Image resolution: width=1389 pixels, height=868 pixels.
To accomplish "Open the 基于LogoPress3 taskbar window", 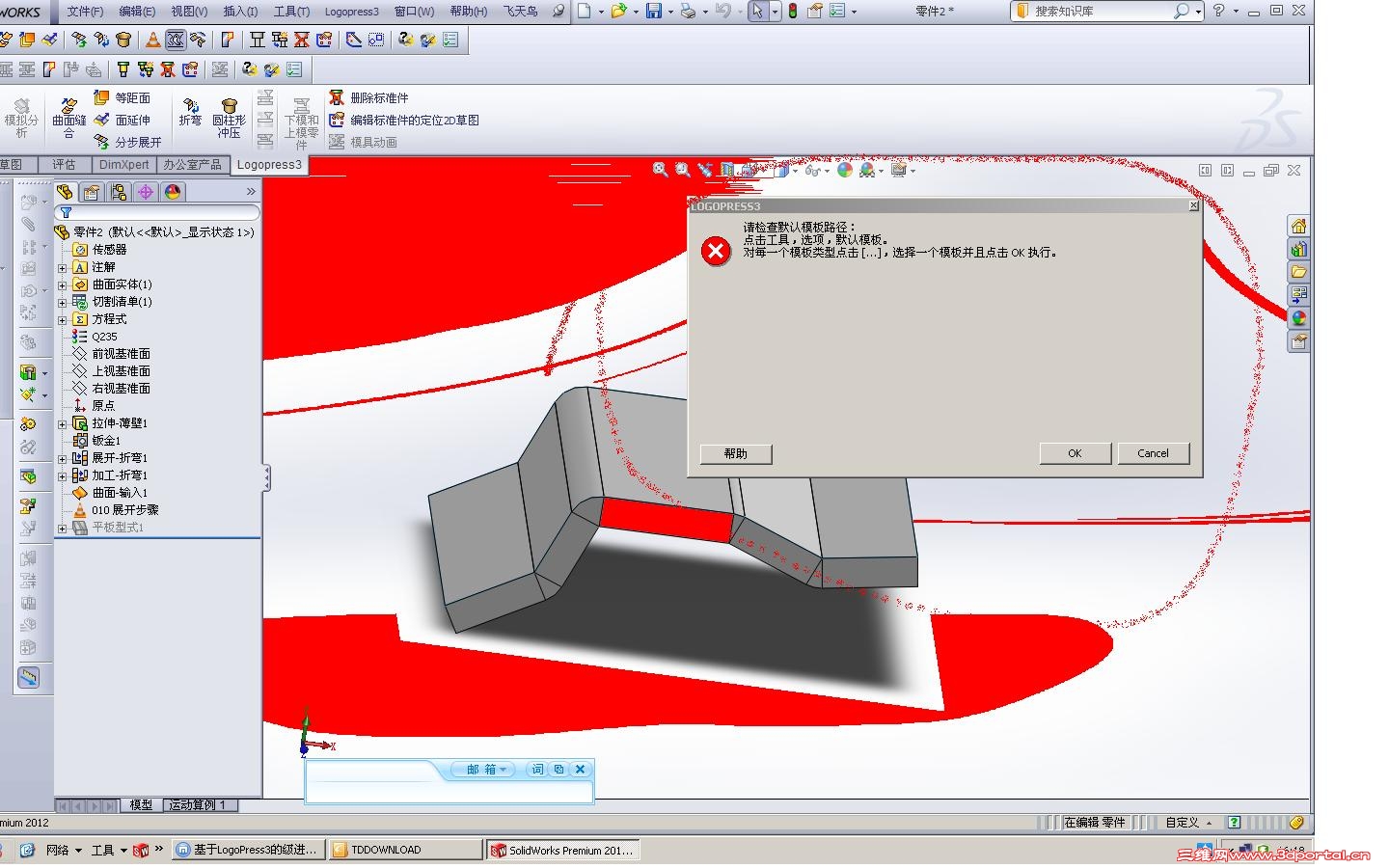I will (x=248, y=850).
